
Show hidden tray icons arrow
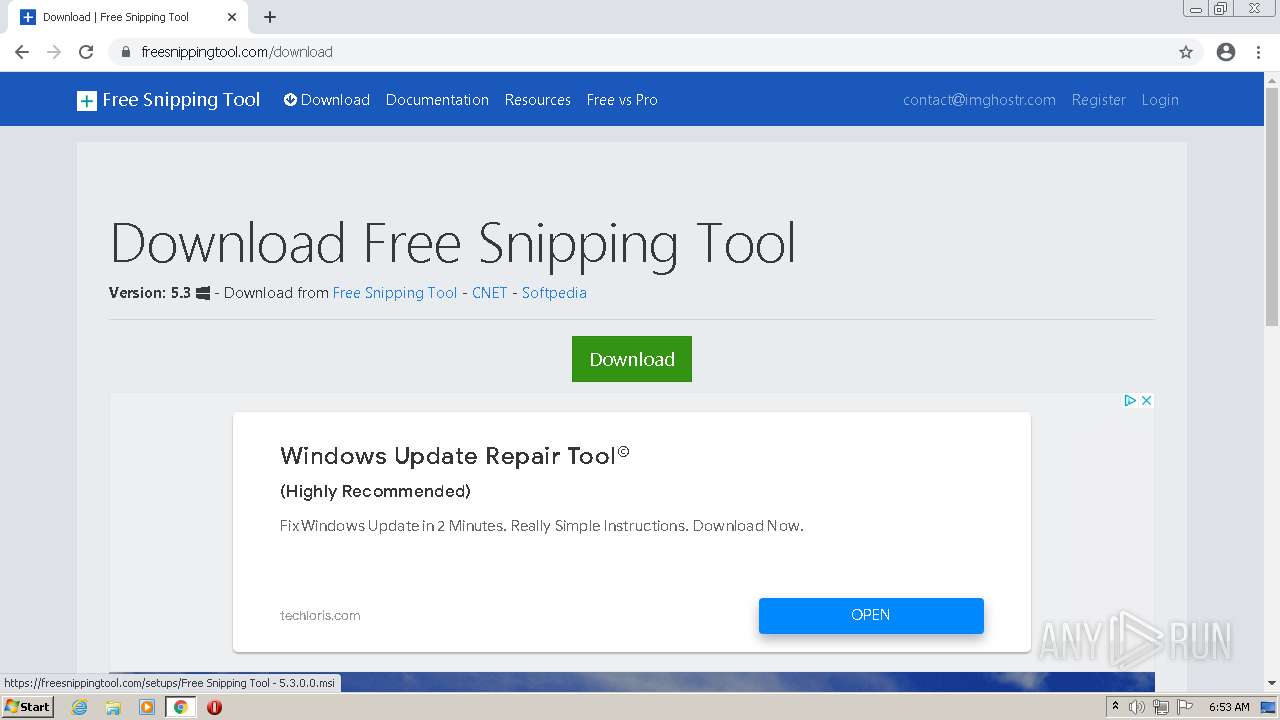click(1115, 707)
